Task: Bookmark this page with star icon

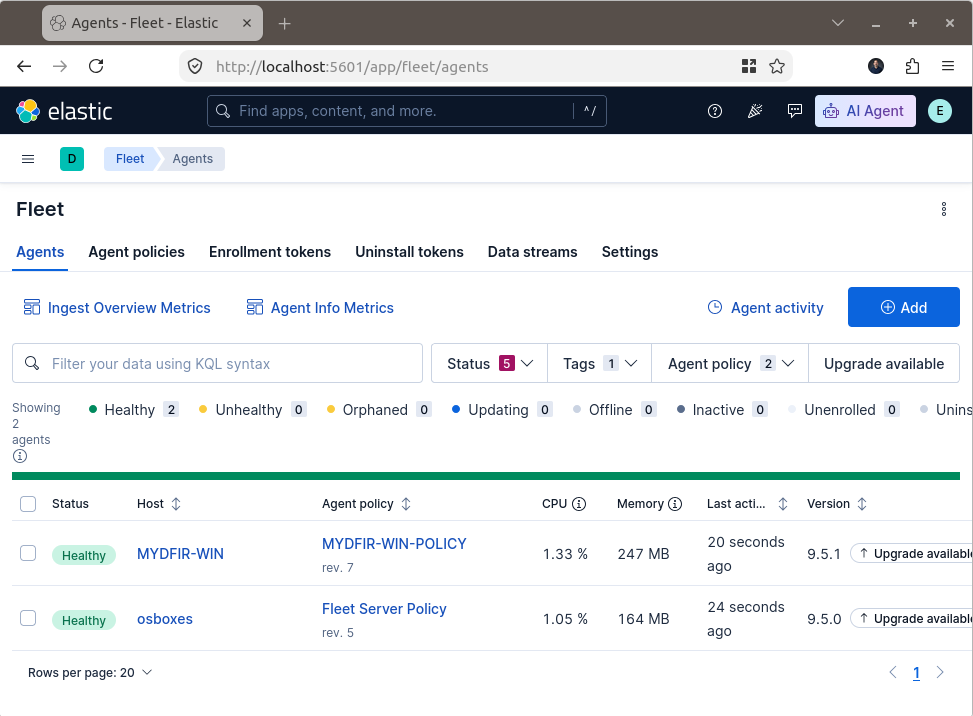Action: click(777, 66)
